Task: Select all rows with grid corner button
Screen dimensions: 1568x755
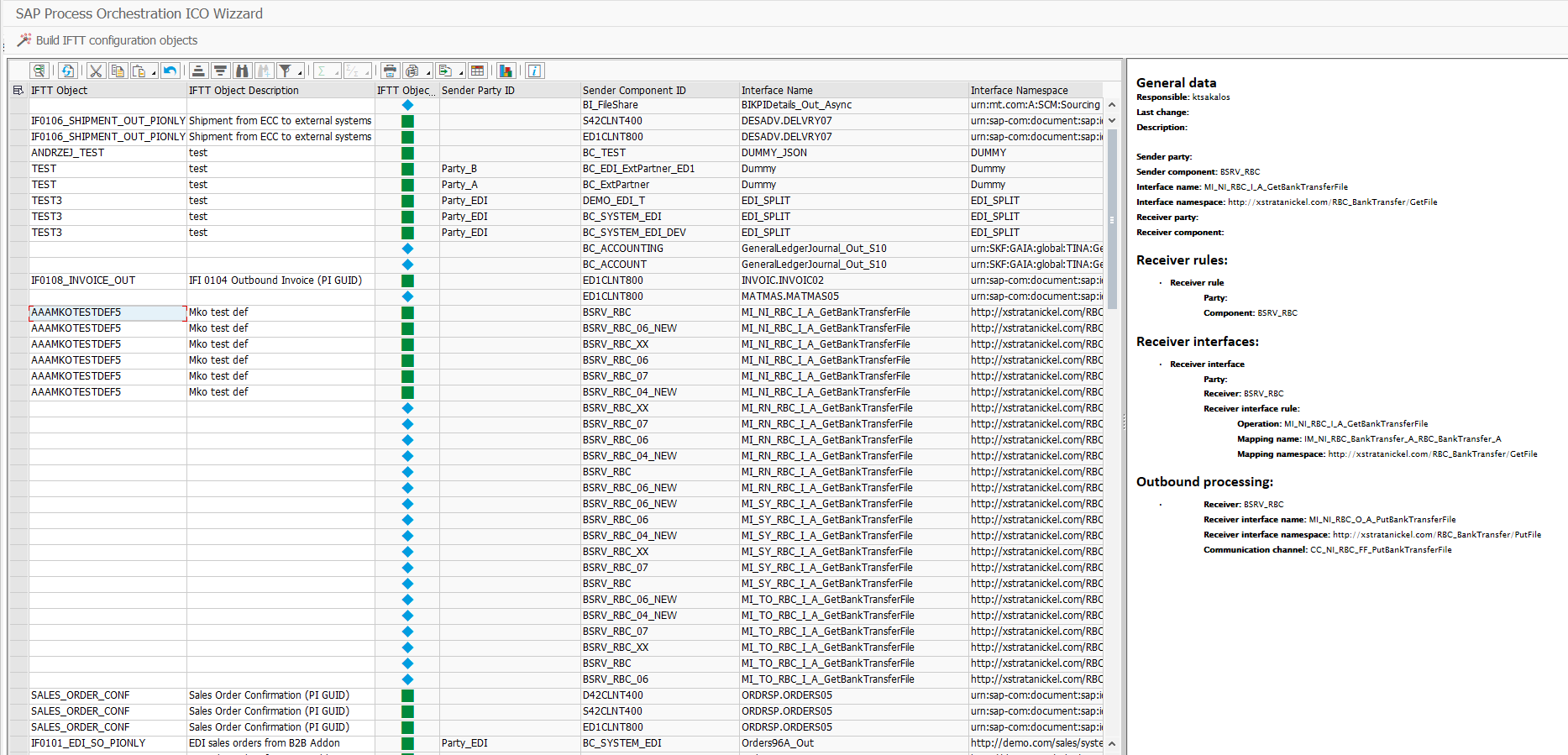Action: [x=18, y=90]
